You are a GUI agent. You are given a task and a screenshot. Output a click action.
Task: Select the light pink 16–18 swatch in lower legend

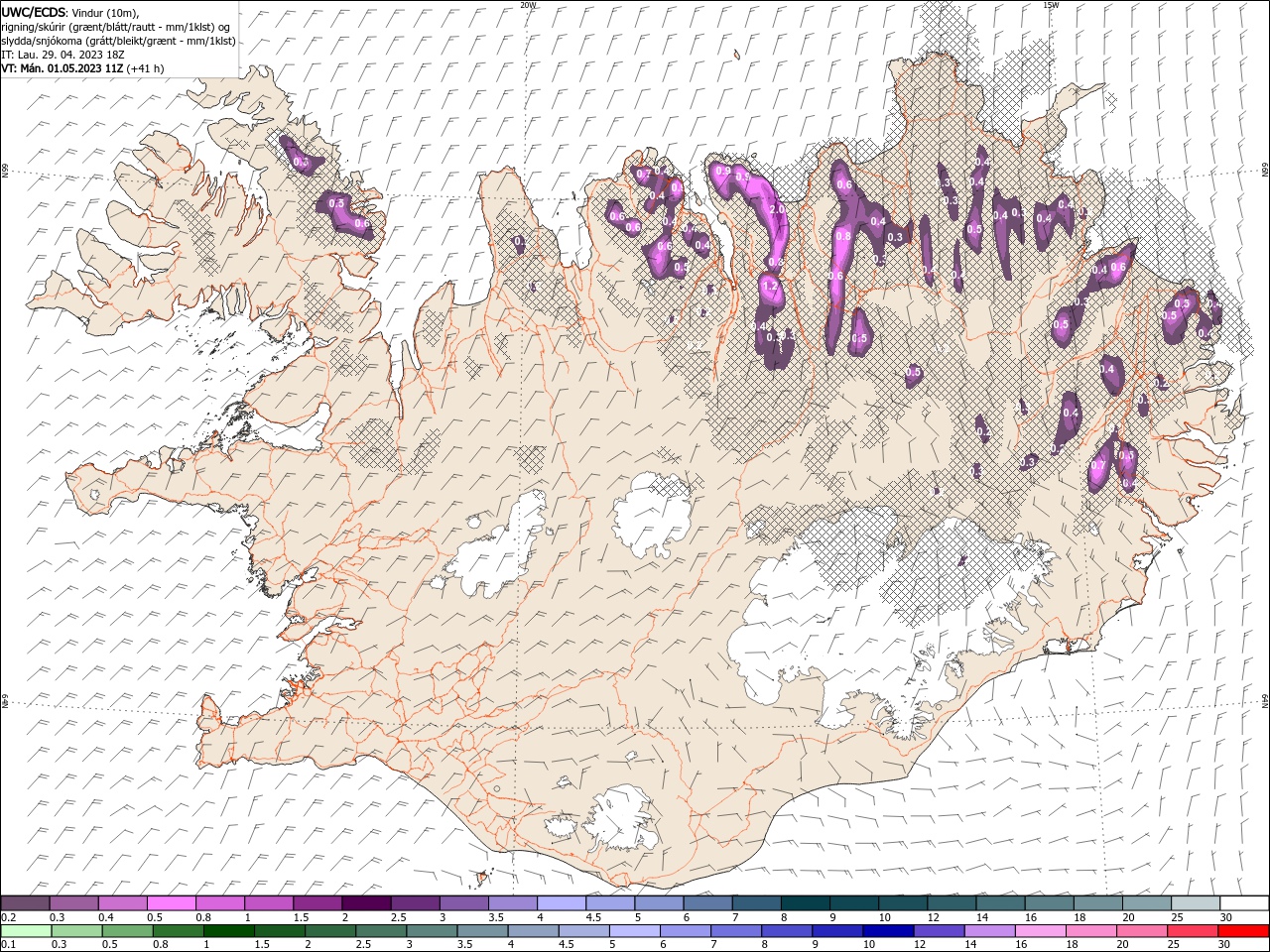1039,931
